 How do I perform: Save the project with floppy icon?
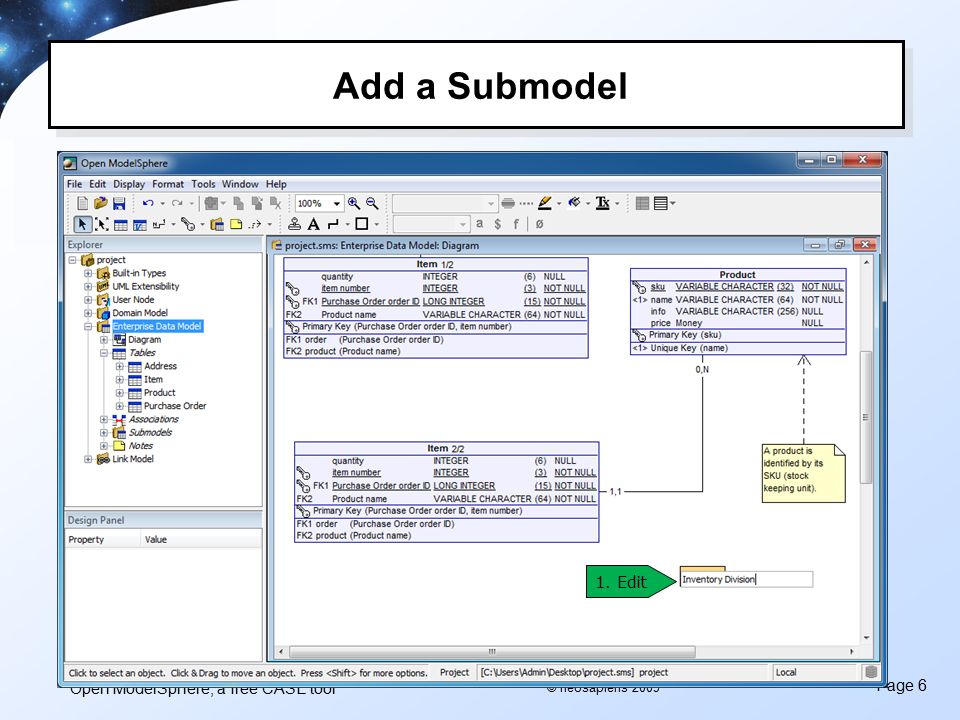pyautogui.click(x=119, y=203)
